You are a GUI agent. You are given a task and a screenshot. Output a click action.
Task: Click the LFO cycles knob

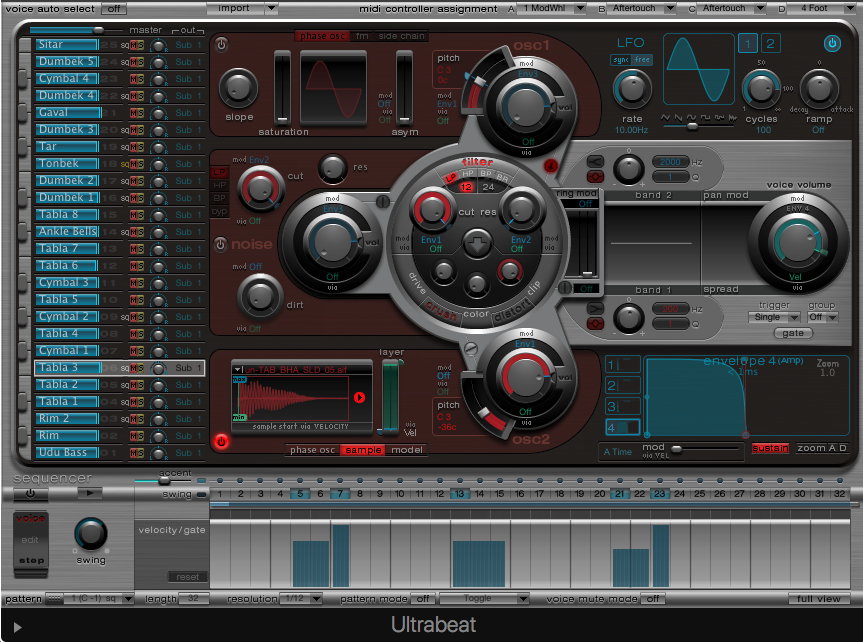pos(761,88)
